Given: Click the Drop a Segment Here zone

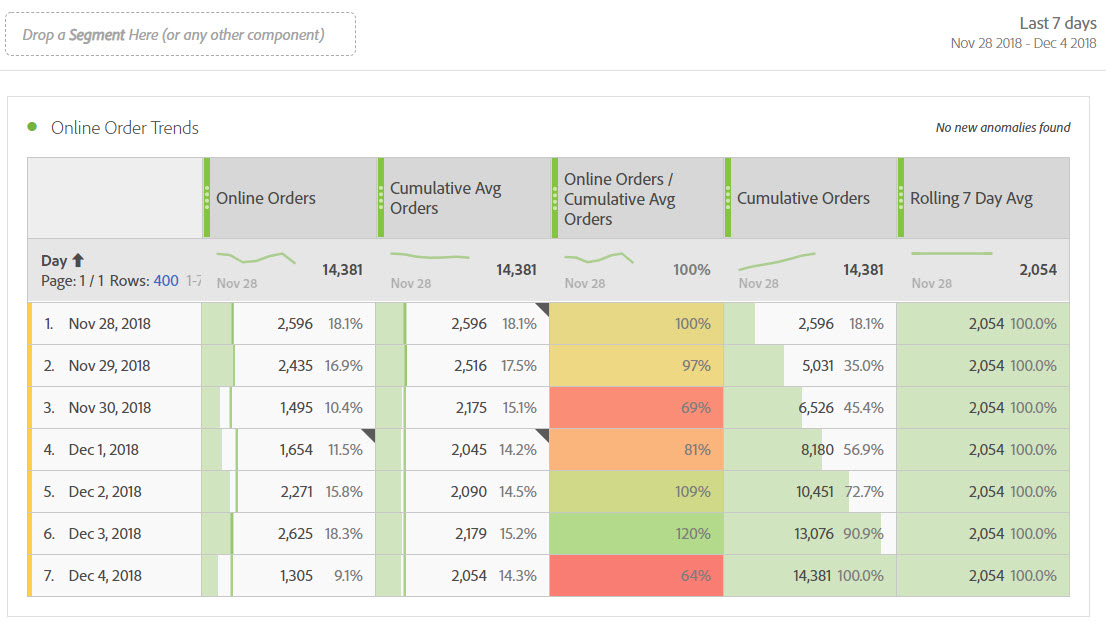Looking at the screenshot, I should pos(180,35).
